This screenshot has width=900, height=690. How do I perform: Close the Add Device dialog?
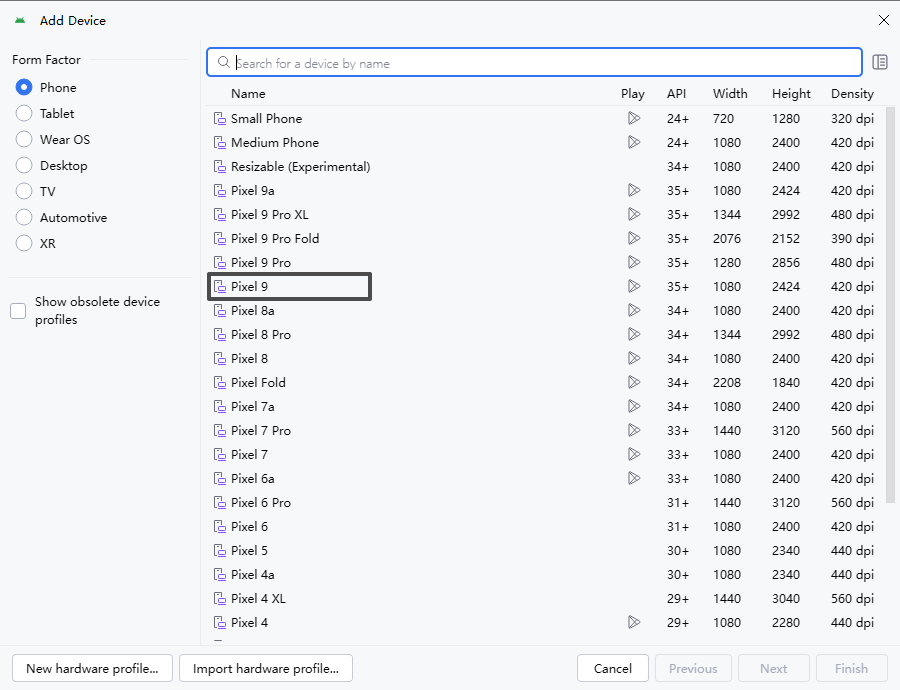tap(884, 21)
